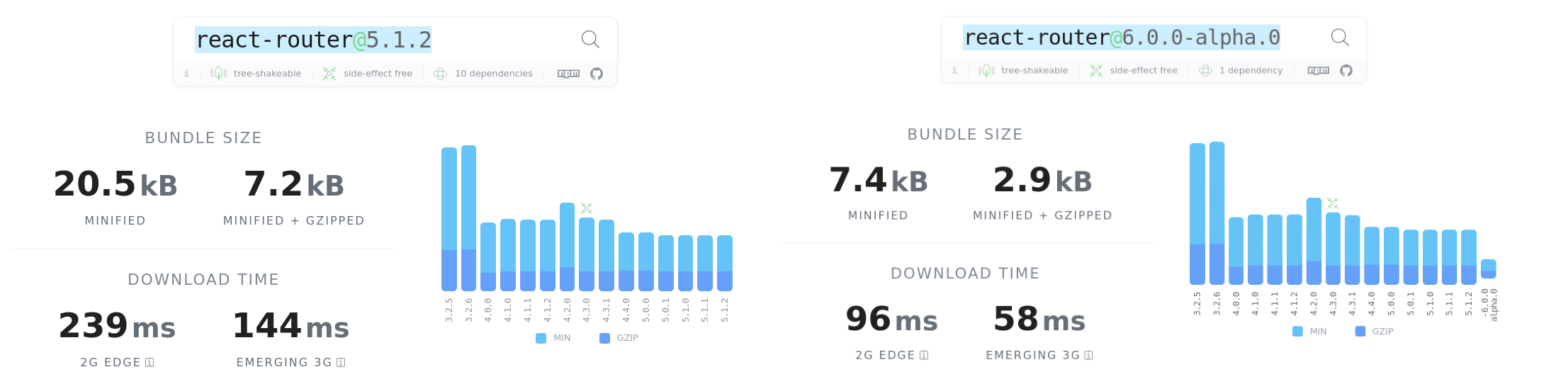Image resolution: width=1568 pixels, height=389 pixels.
Task: Click the '1 dependency' label
Action: tap(1251, 70)
